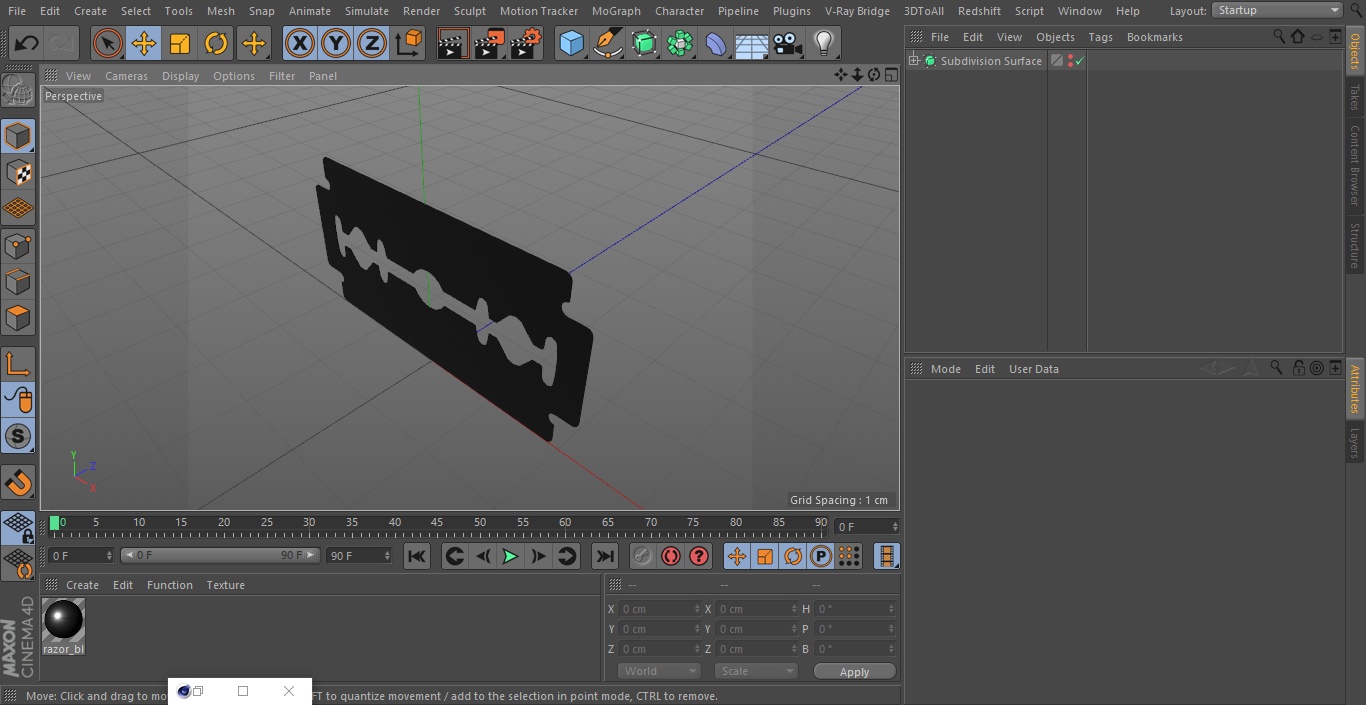Open the Deformer objects icon

716,43
